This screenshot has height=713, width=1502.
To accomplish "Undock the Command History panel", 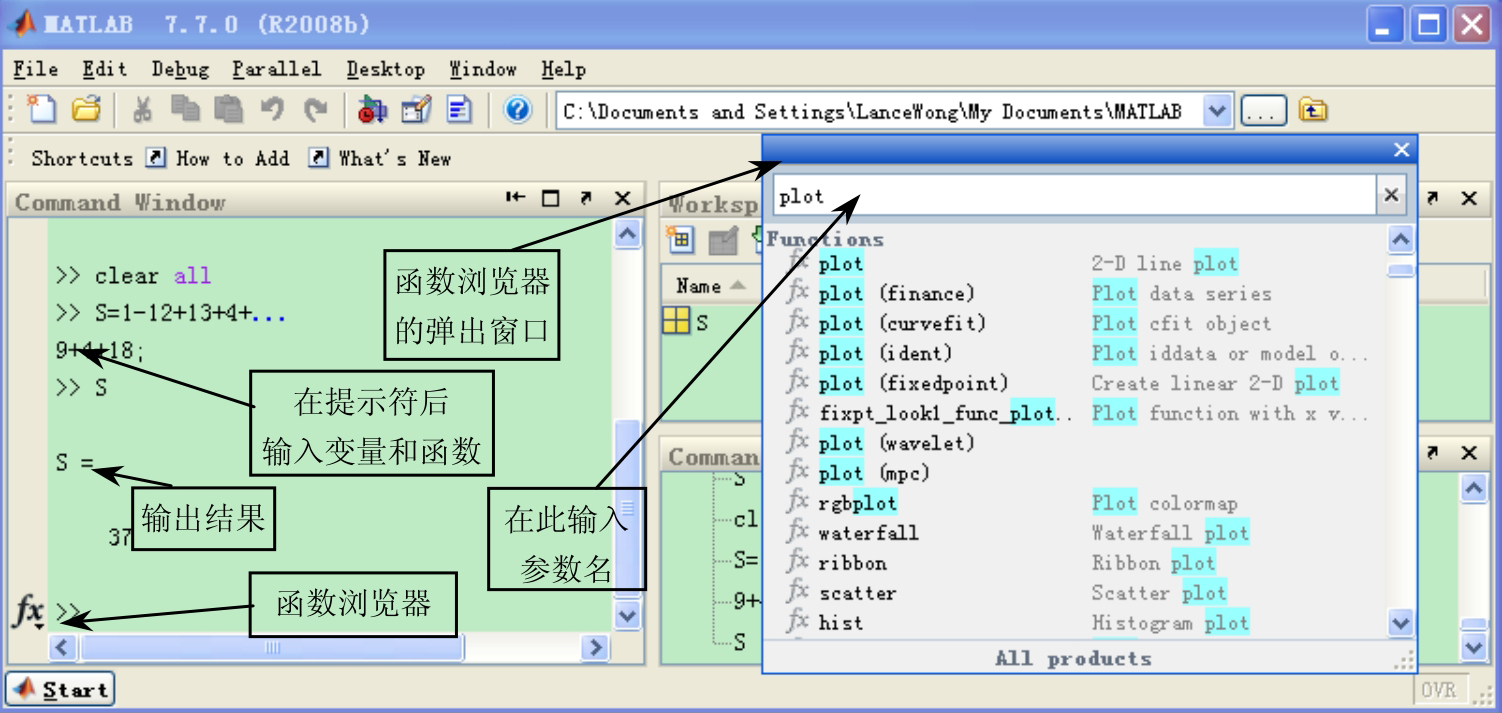I will tap(1433, 453).
